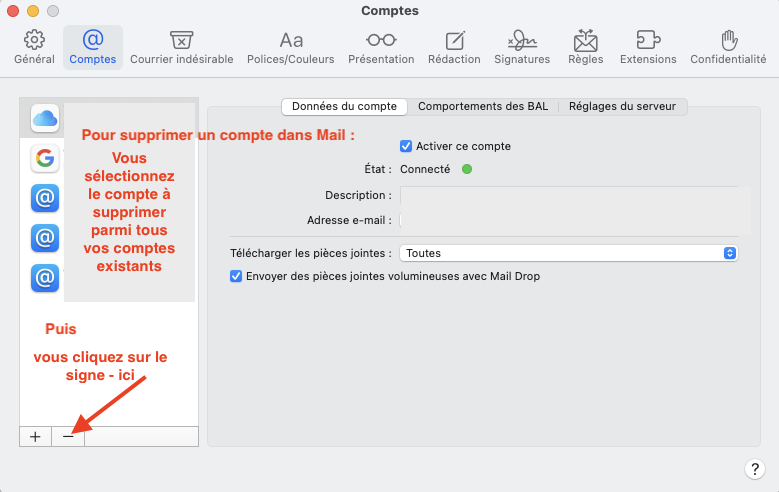
Task: Open the Règles preferences pane
Action: coord(585,47)
